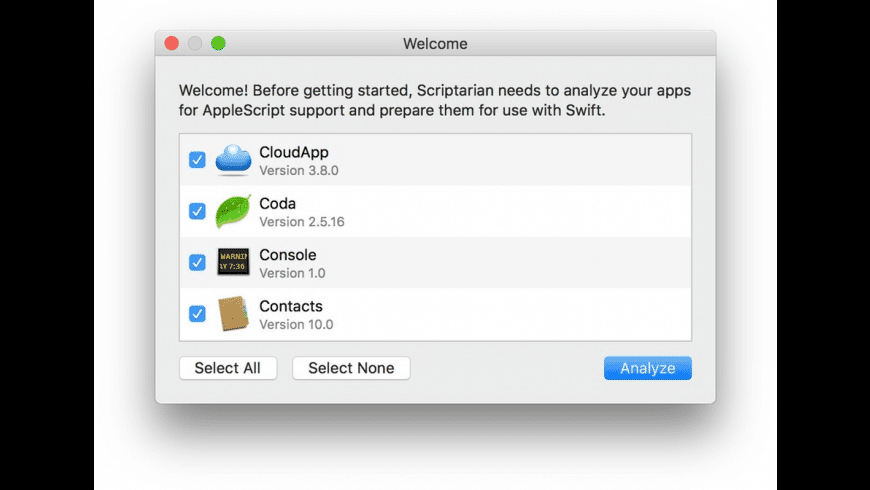Click the Console warning log icon
The height and width of the screenshot is (490, 870).
pos(233,261)
